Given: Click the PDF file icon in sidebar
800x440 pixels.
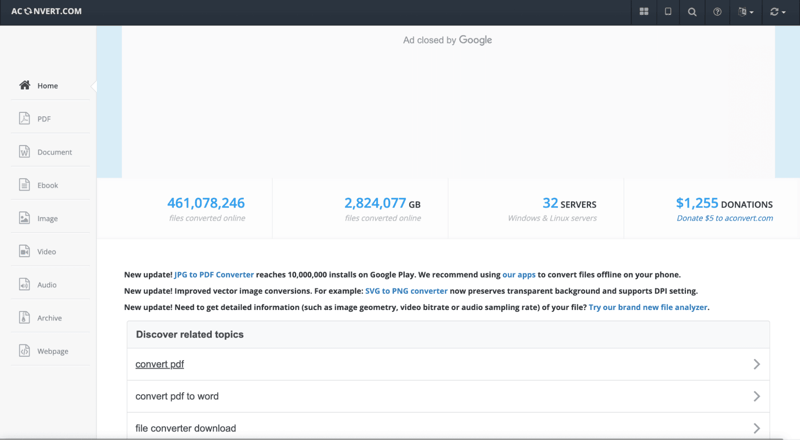Looking at the screenshot, I should pyautogui.click(x=24, y=118).
